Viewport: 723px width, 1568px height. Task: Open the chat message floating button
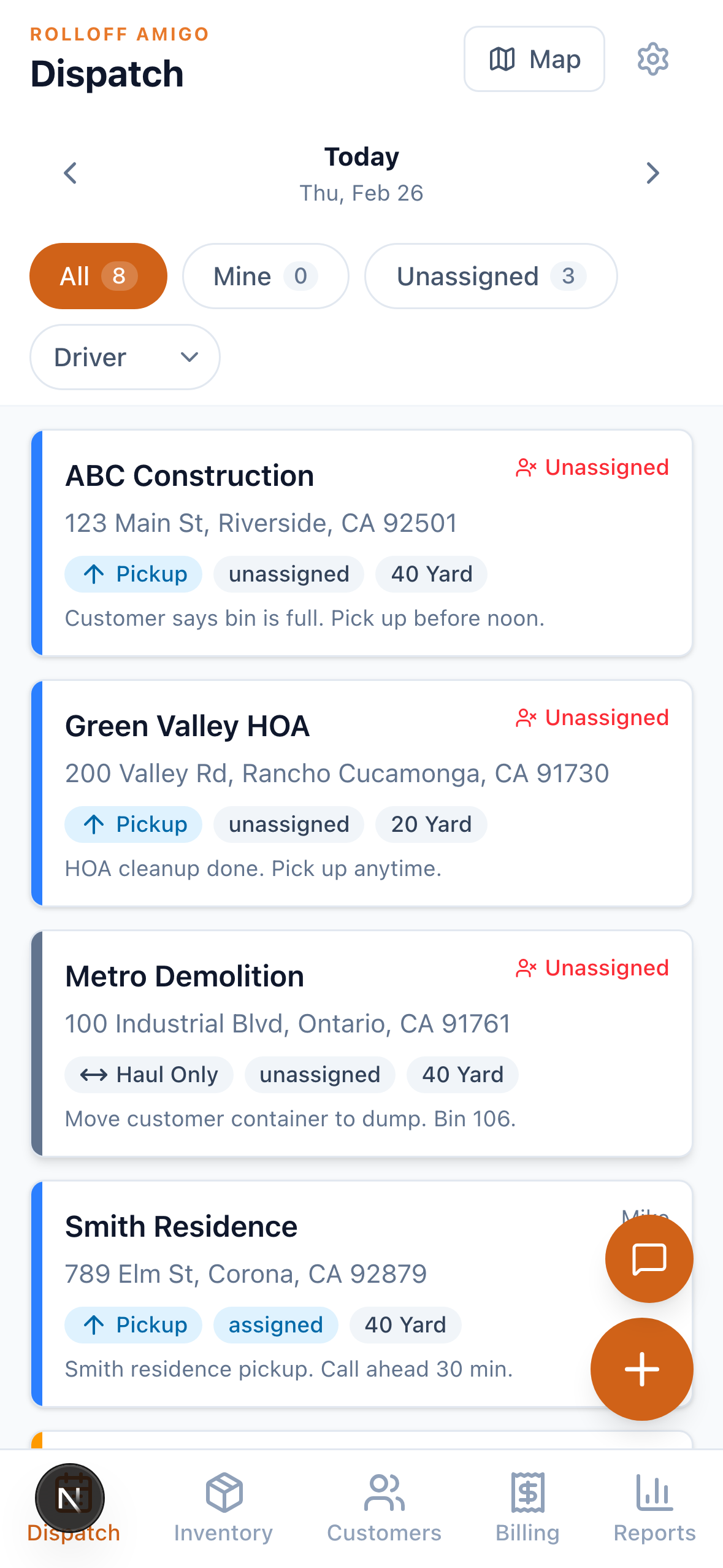click(649, 1259)
